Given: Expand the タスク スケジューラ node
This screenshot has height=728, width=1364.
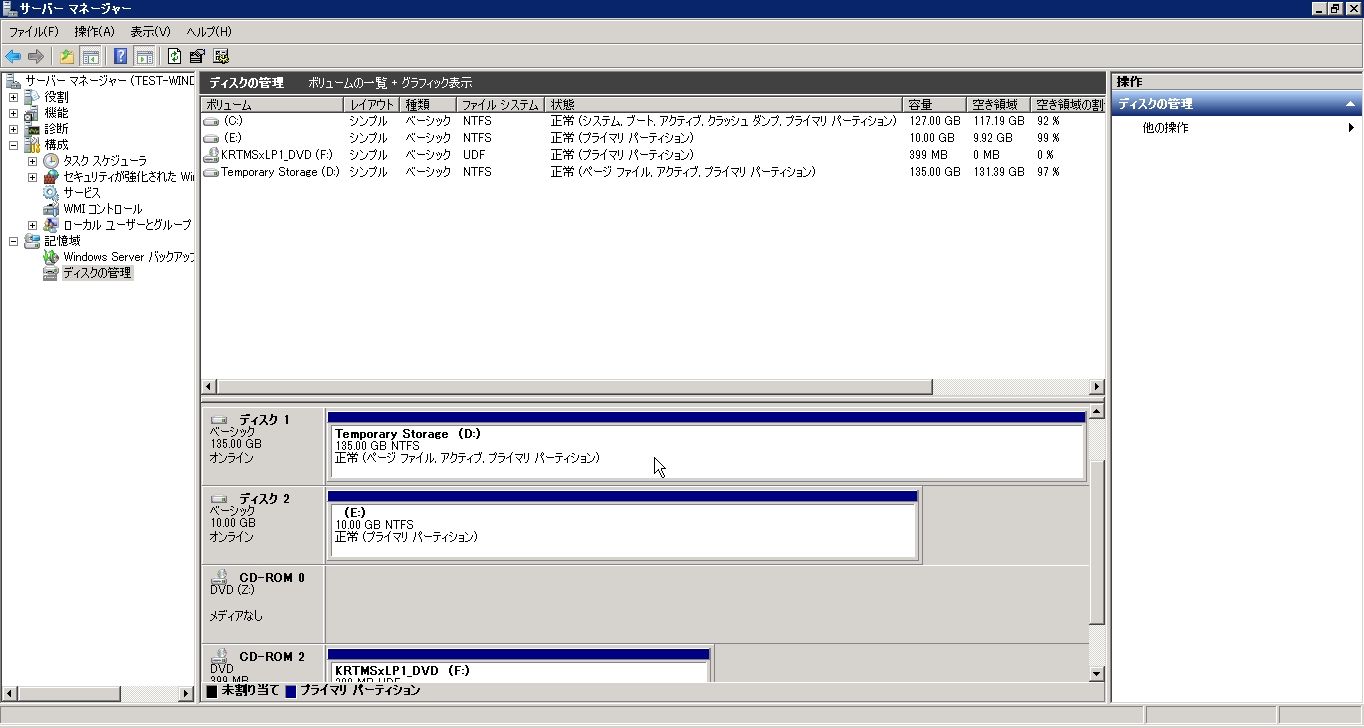Looking at the screenshot, I should click(x=33, y=162).
